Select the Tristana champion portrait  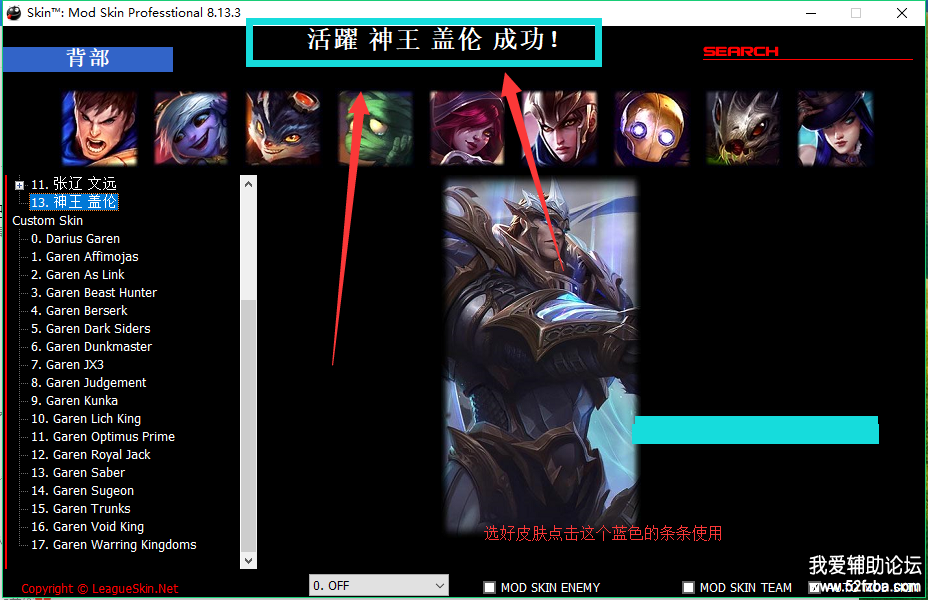pos(191,128)
